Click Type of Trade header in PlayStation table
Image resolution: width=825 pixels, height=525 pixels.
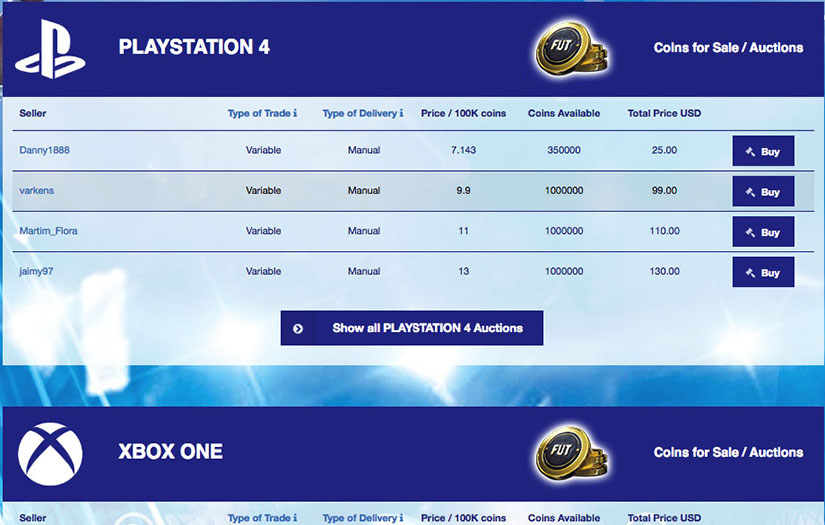tap(259, 113)
